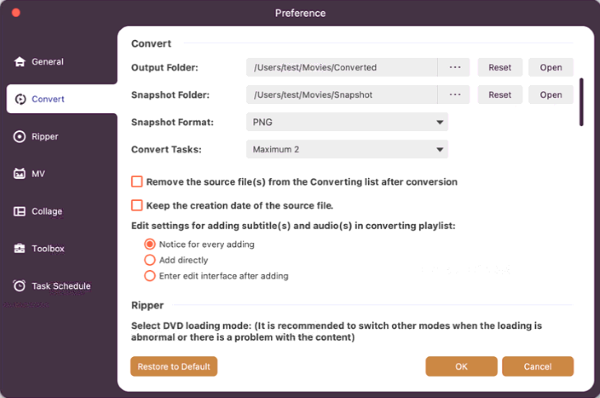Image resolution: width=600 pixels, height=398 pixels.
Task: Click the Task Schedule alarm clock icon
Action: [x=20, y=285]
